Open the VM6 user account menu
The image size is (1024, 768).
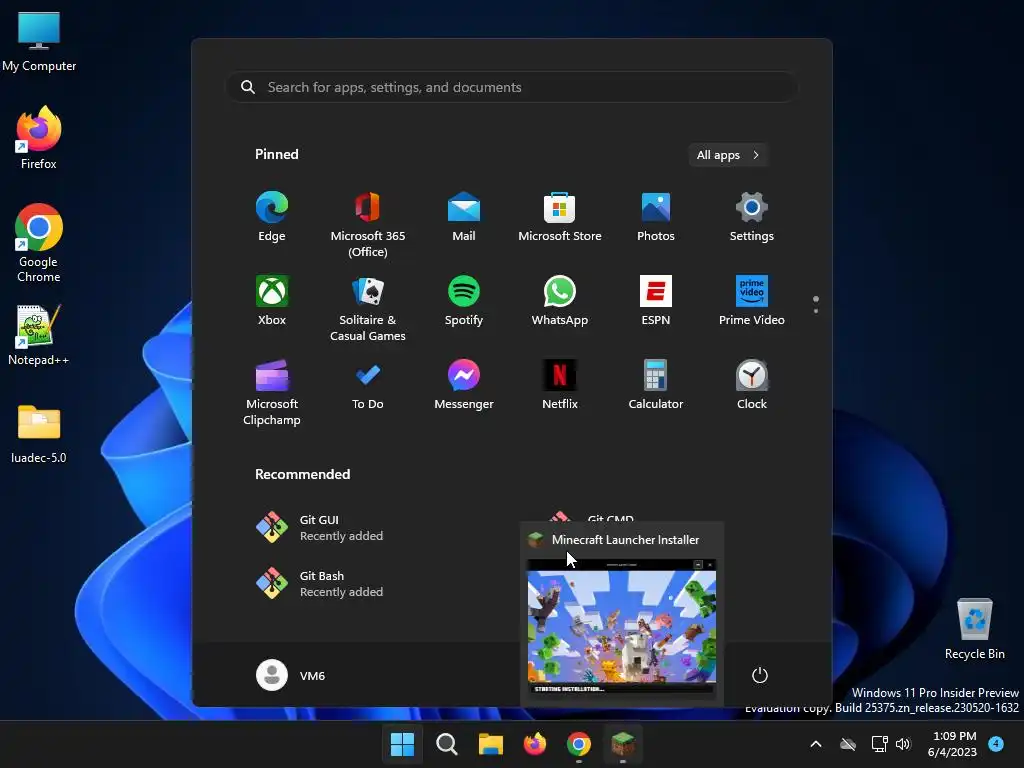[291, 675]
